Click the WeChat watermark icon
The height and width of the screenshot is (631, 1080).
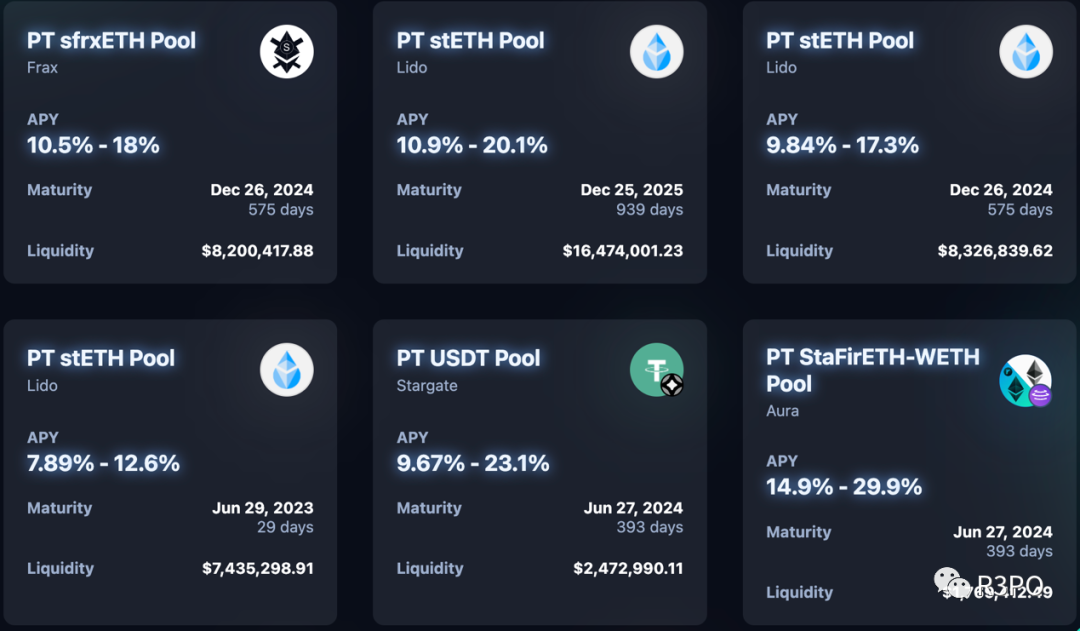pos(952,583)
